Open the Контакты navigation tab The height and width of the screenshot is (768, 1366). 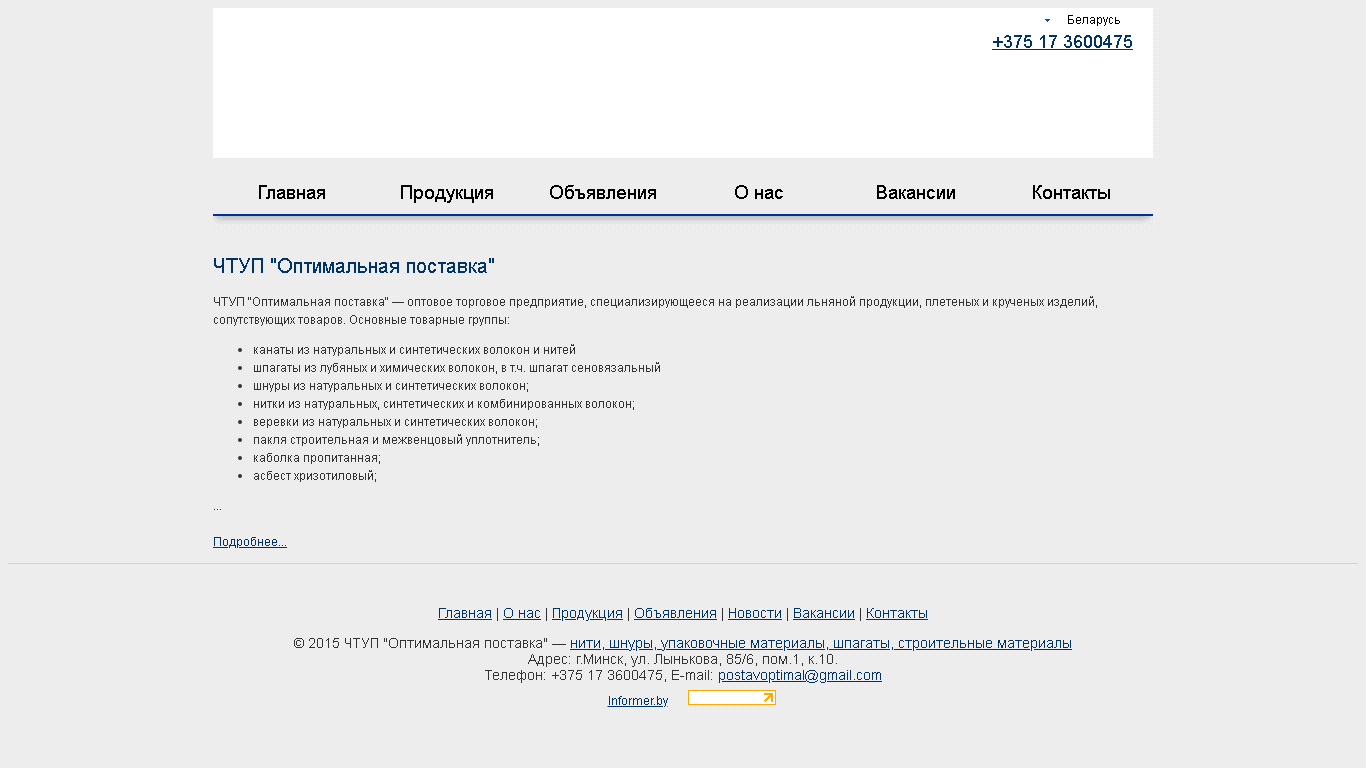coord(1071,193)
